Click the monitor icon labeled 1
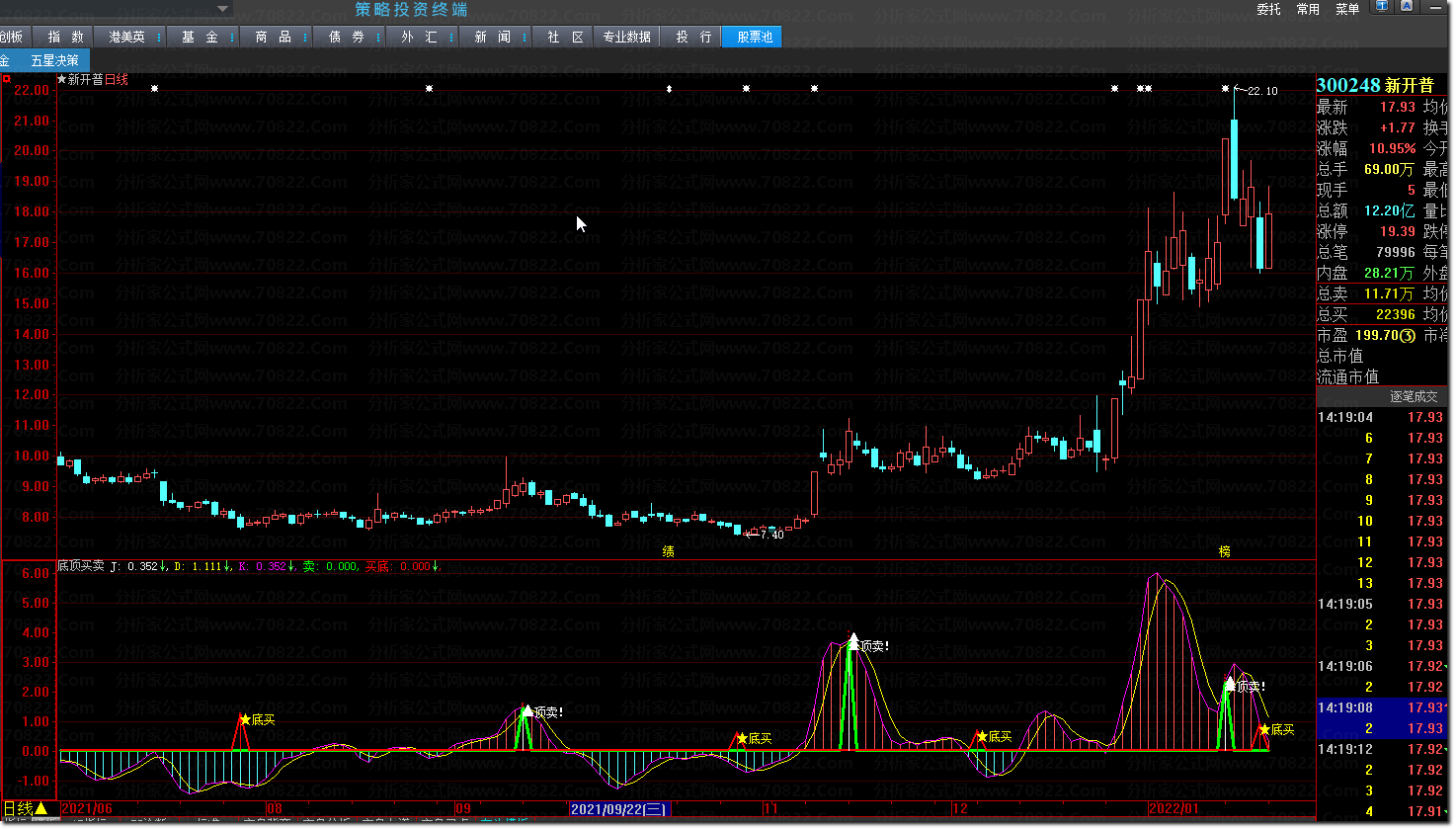Image resolution: width=1456 pixels, height=829 pixels. [1382, 6]
